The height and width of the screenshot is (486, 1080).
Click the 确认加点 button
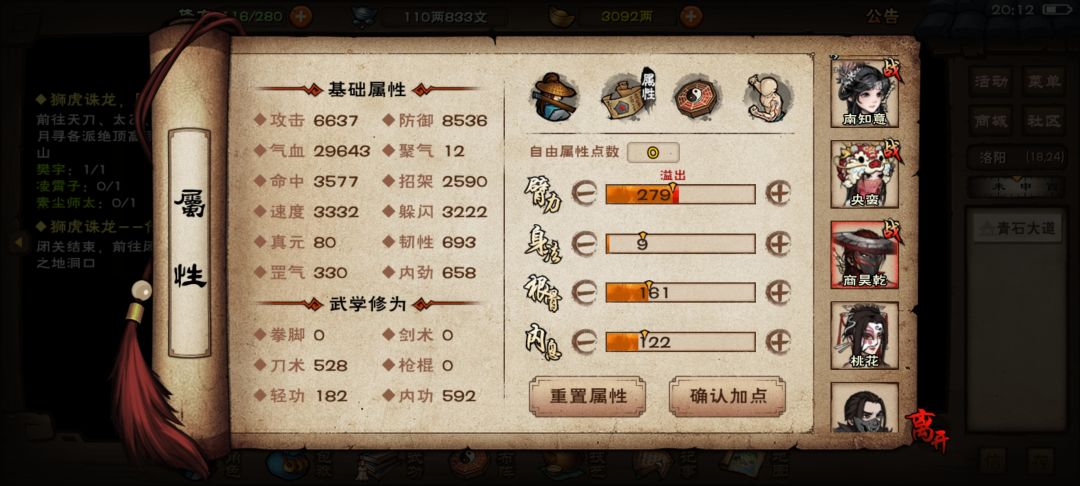coord(727,397)
